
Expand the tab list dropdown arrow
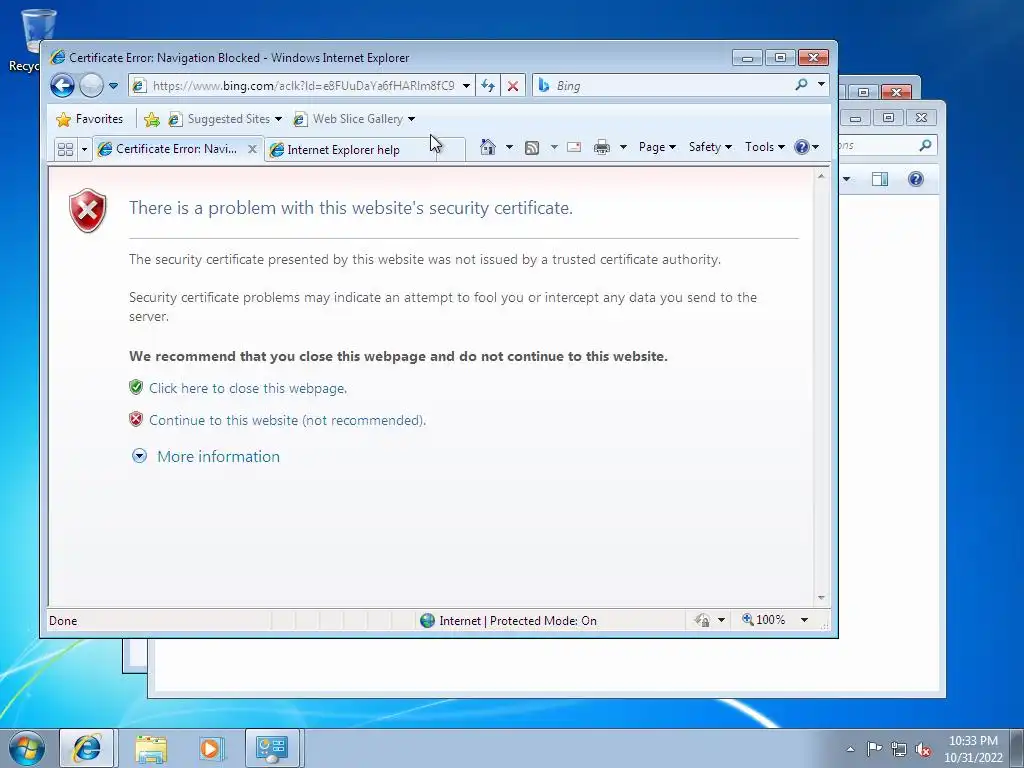click(84, 149)
